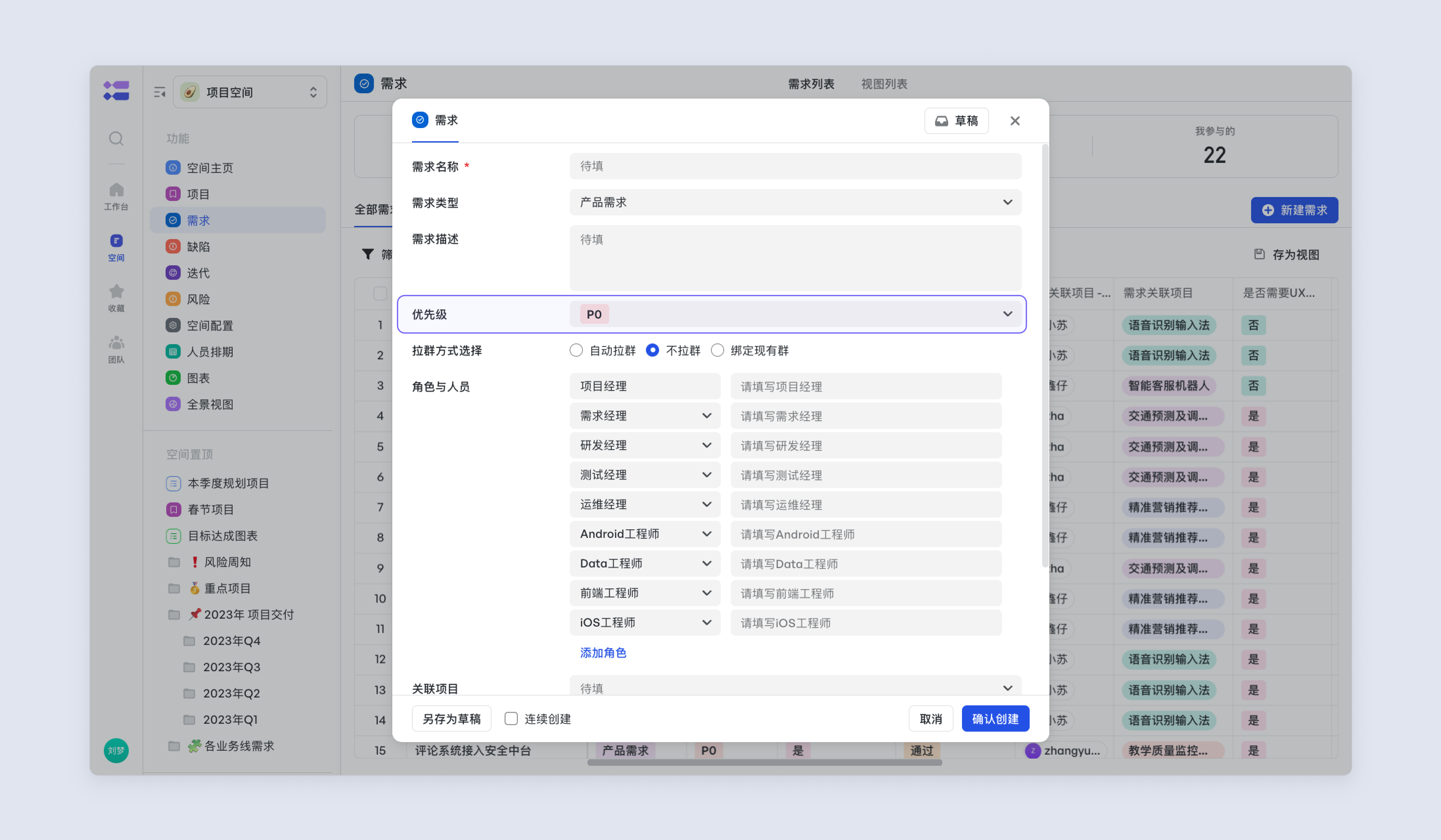
Task: Open 项目空间 space switcher
Action: point(250,92)
